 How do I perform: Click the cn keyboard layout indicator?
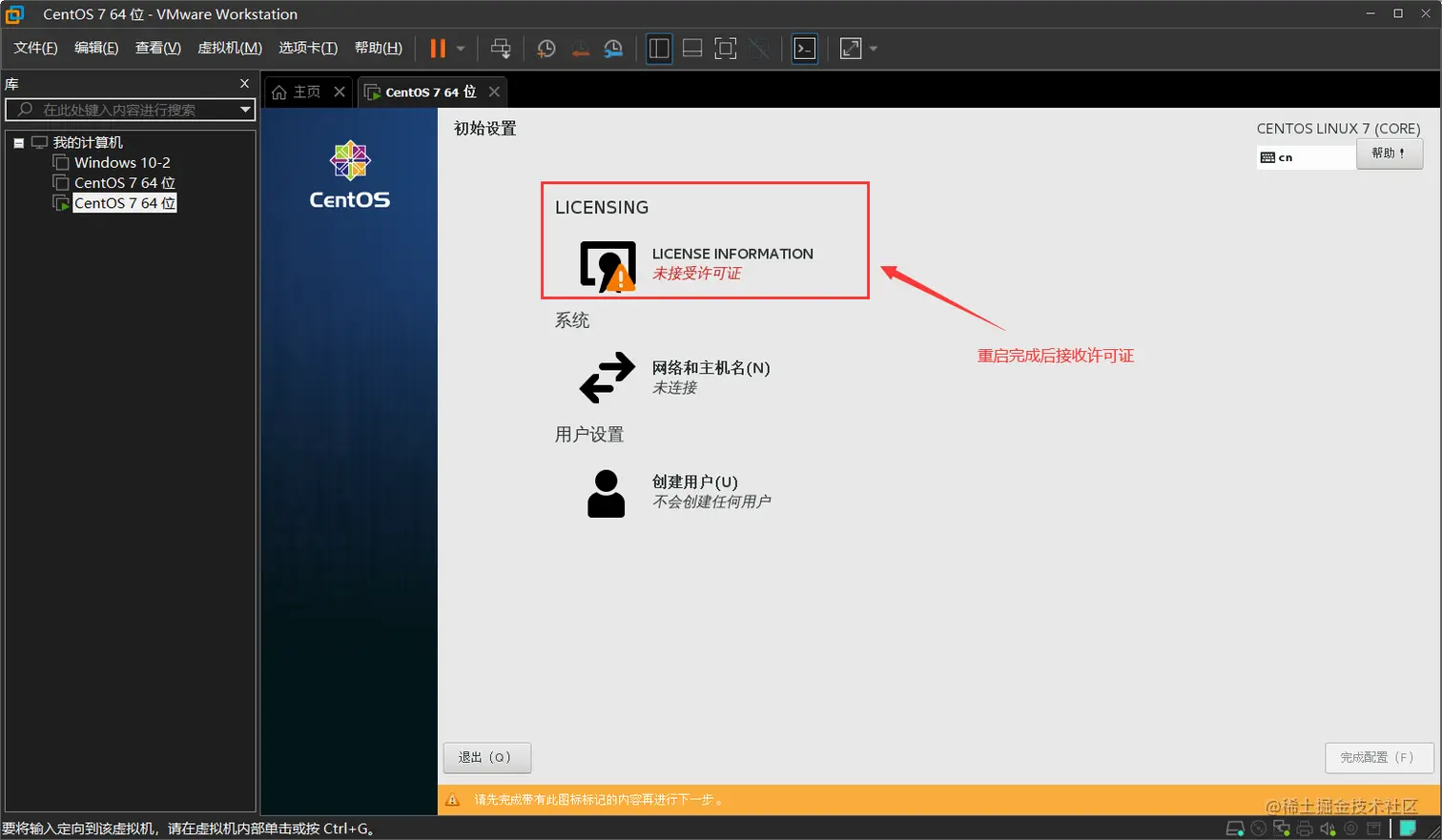click(1306, 157)
